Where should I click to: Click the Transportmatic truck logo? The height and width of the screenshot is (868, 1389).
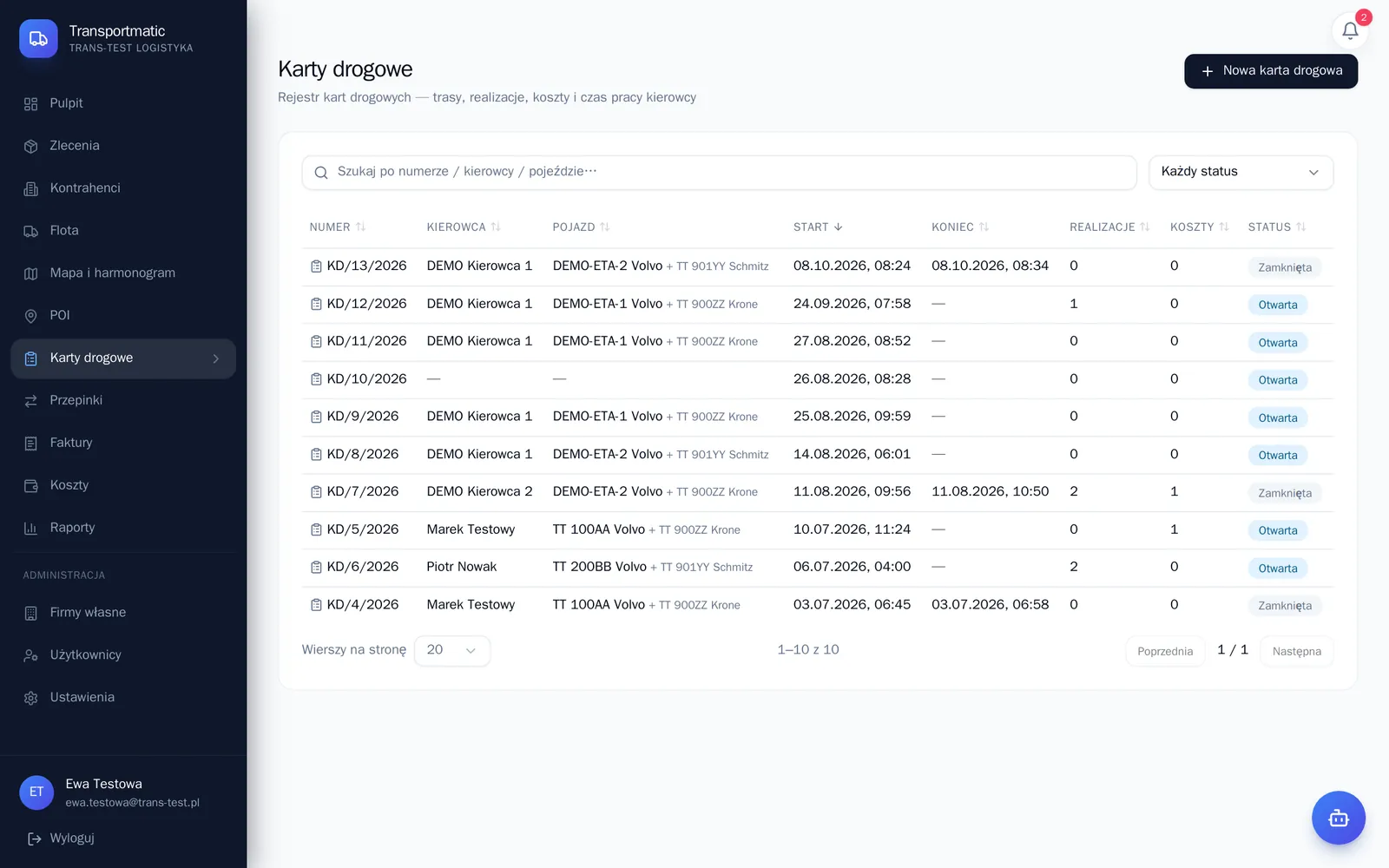point(38,39)
